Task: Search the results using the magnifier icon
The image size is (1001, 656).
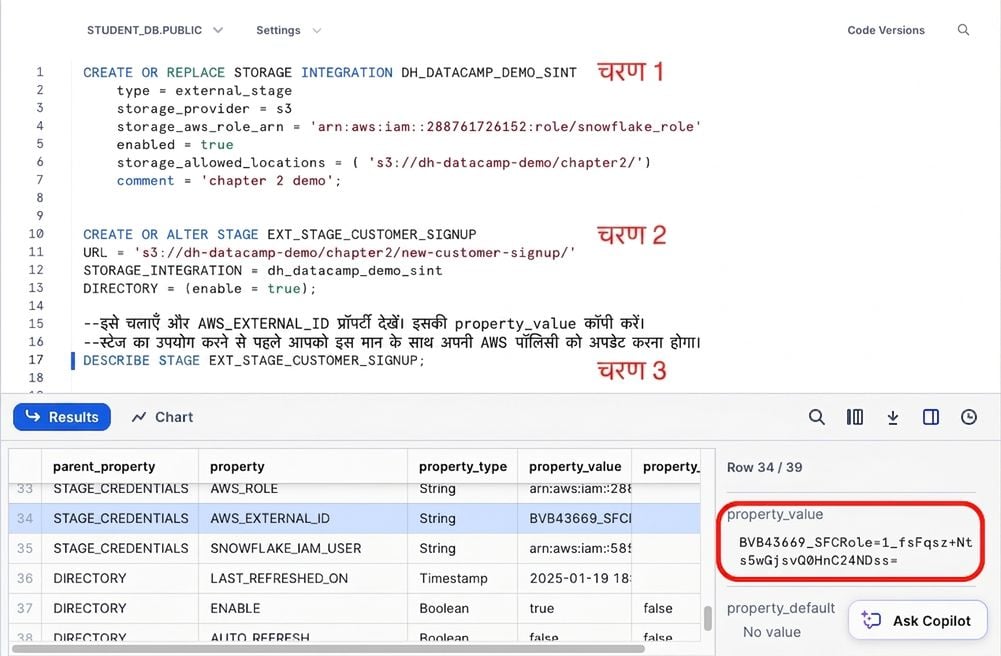Action: click(817, 417)
